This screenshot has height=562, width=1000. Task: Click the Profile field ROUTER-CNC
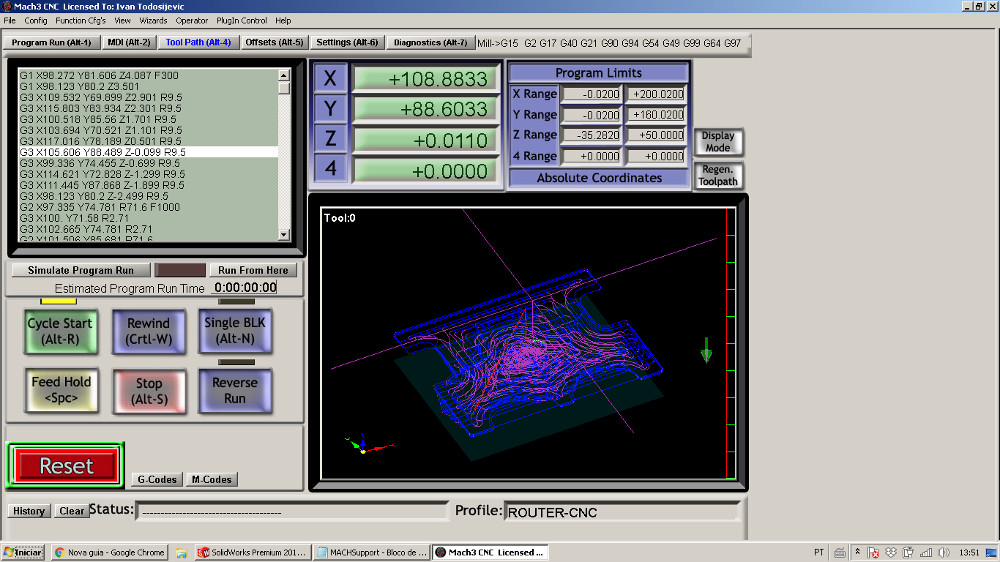pos(622,512)
